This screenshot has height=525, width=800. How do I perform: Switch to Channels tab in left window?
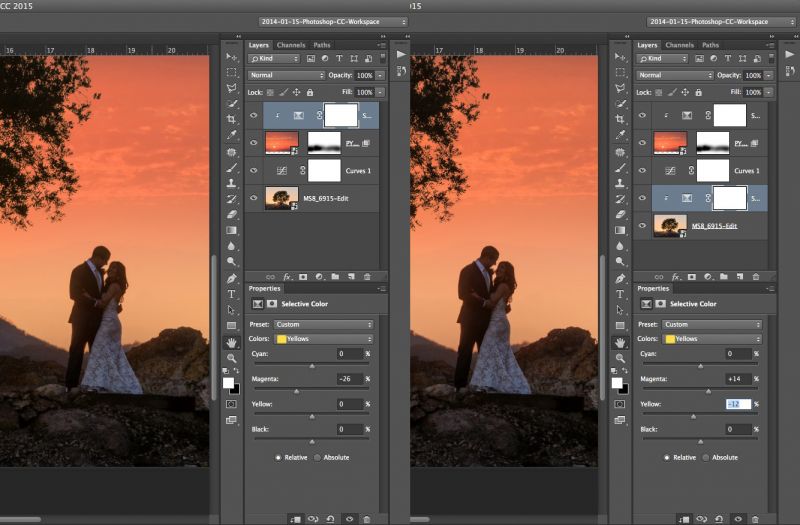click(291, 45)
